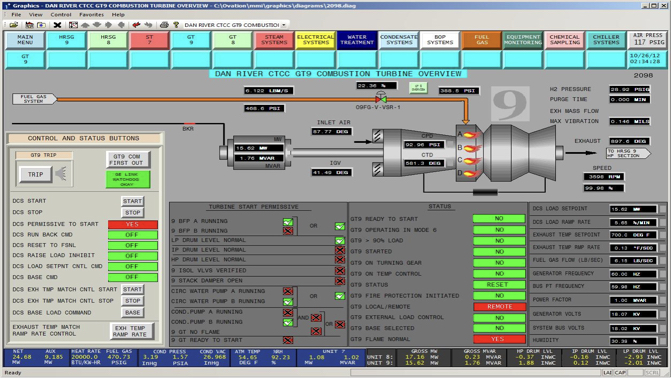Screen dimensions: 671x378
Task: Print the diagram using the printer icon
Action: pyautogui.click(x=164, y=25)
